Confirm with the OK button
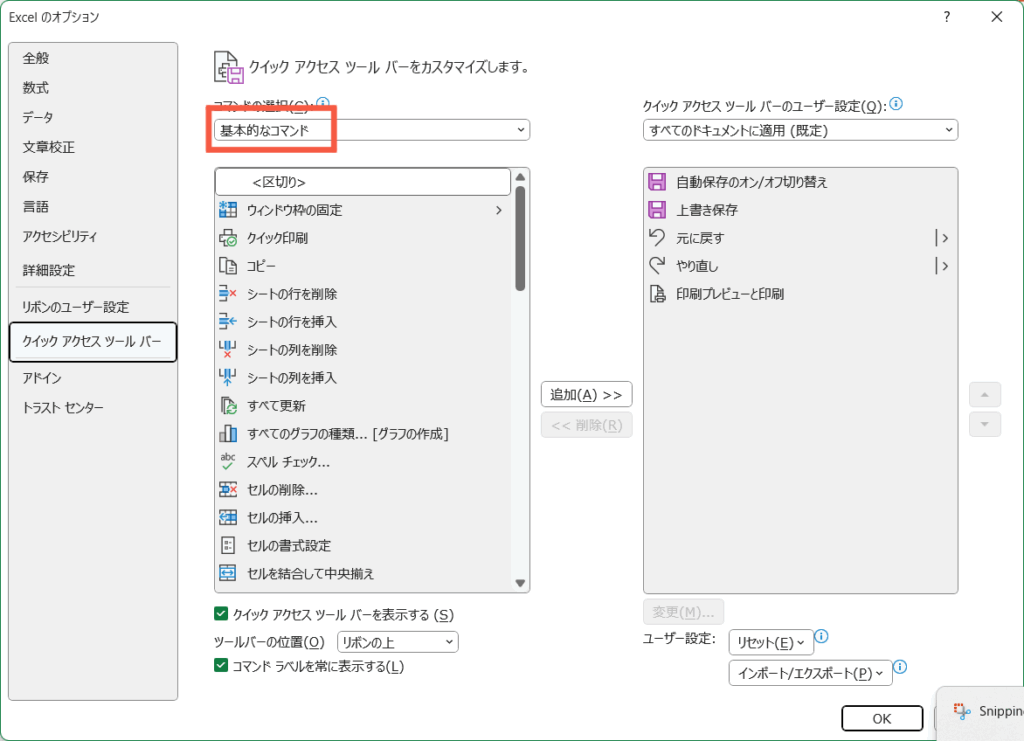This screenshot has height=741, width=1024. [882, 718]
